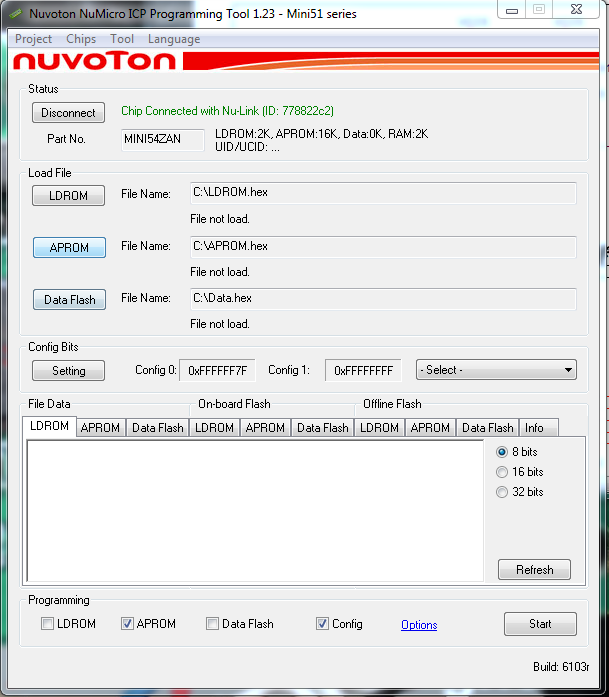Screen dimensions: 609x697
Task: Expand the - Select - dropdown
Action: tap(496, 370)
